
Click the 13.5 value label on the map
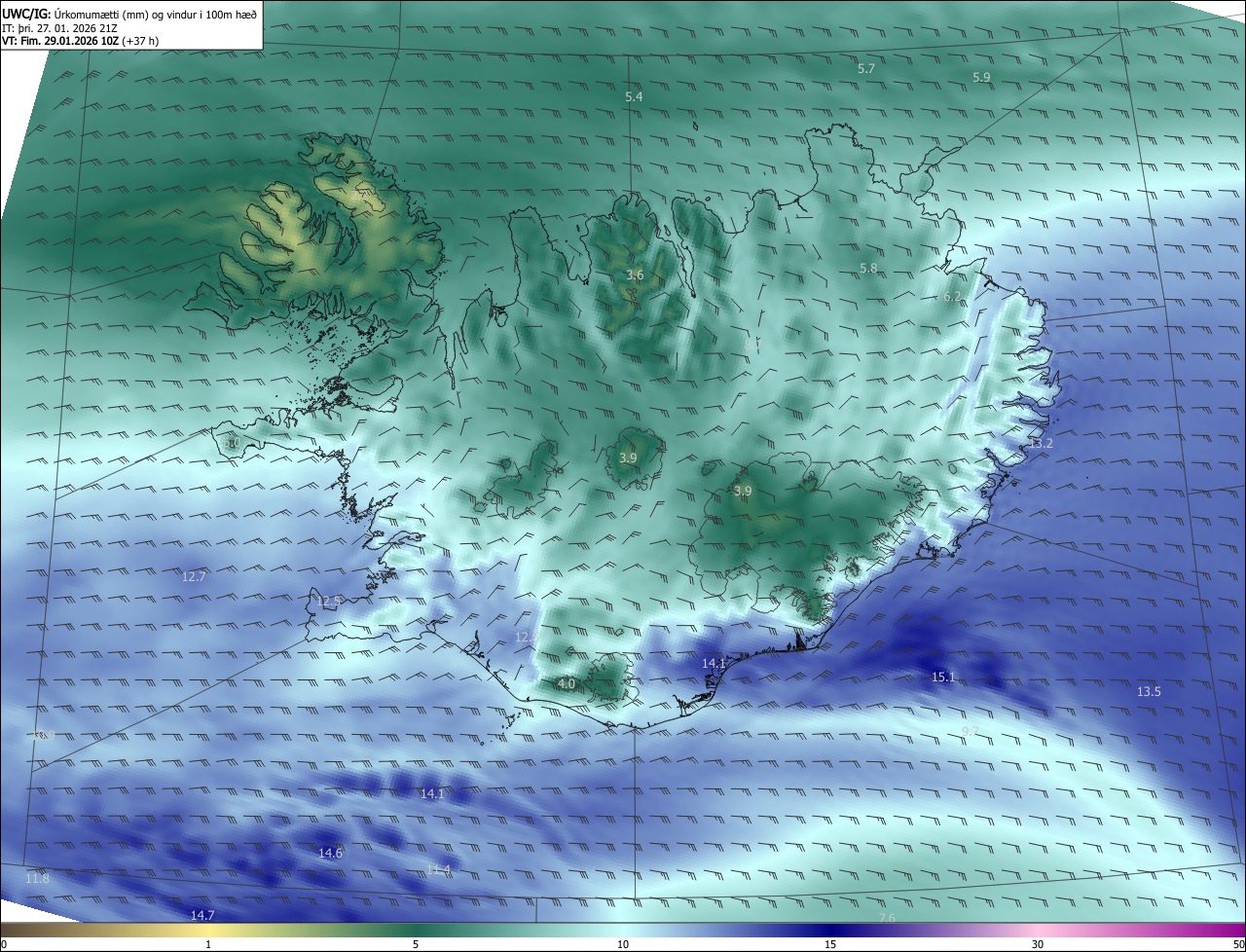[1149, 692]
